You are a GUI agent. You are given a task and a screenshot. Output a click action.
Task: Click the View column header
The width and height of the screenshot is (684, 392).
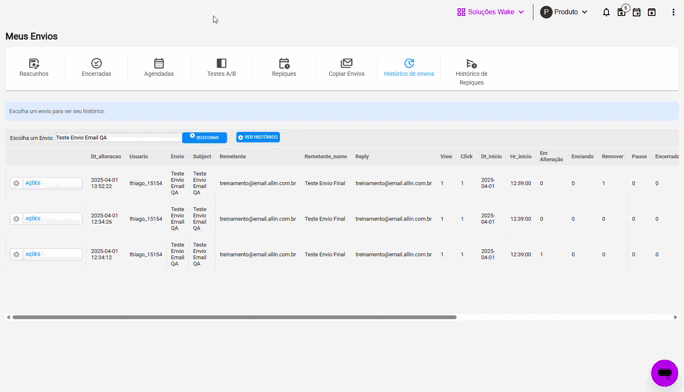point(446,156)
